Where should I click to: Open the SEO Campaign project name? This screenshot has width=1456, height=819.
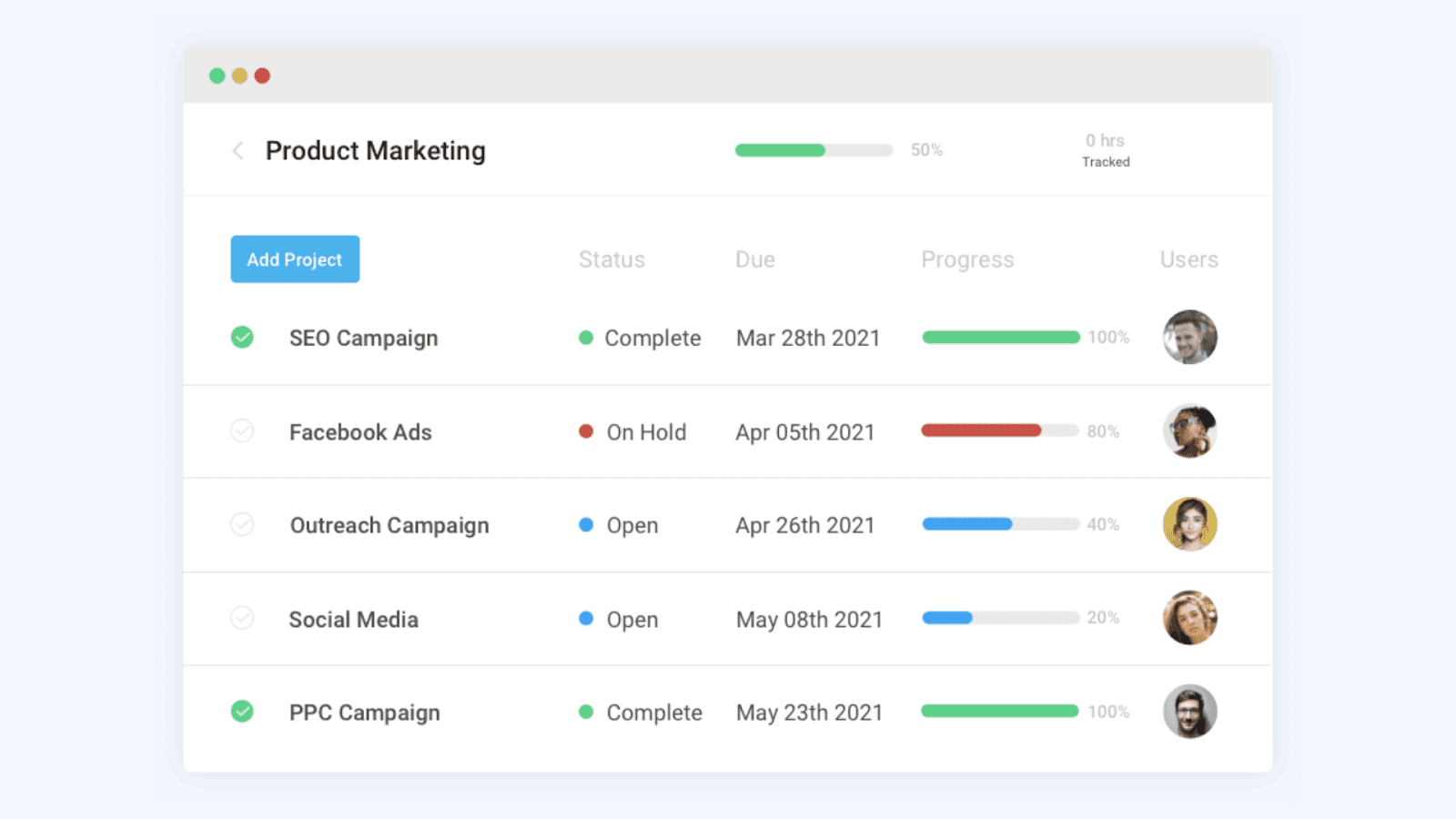point(364,339)
